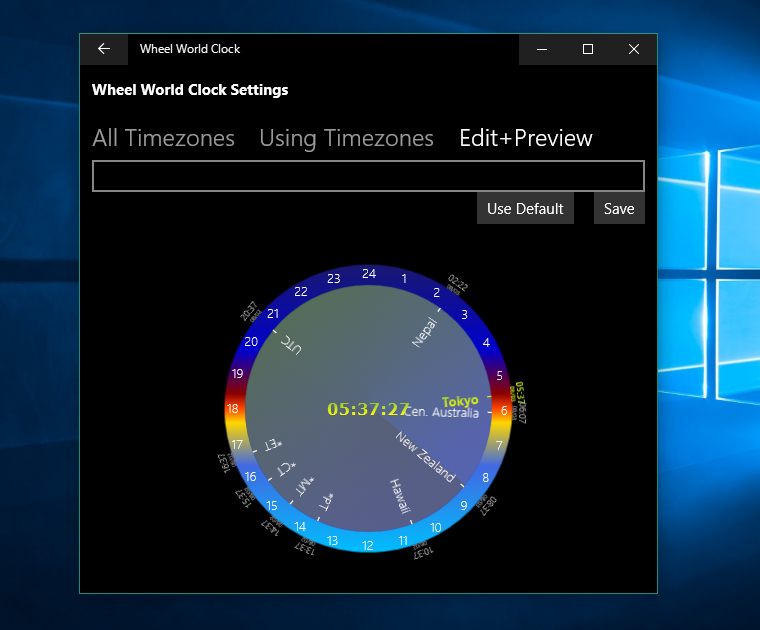The height and width of the screenshot is (630, 760).
Task: Select the New Zealand timezone label
Action: [425, 457]
